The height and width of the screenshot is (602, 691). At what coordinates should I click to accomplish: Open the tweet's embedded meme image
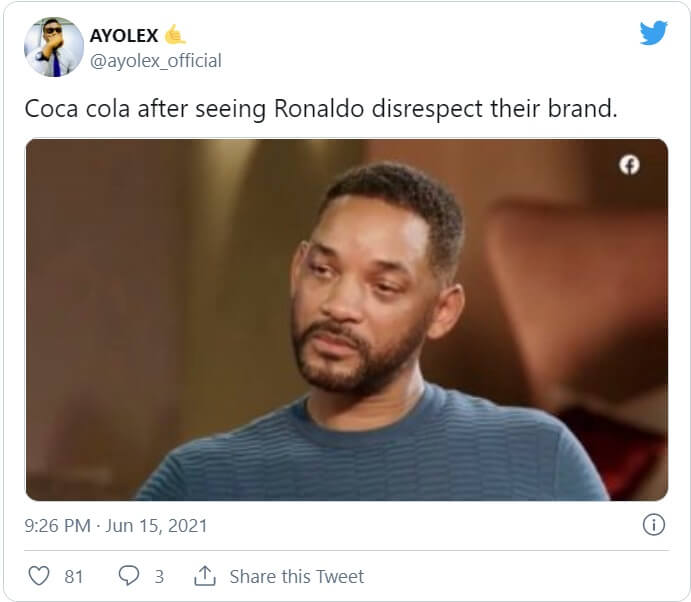(x=346, y=319)
